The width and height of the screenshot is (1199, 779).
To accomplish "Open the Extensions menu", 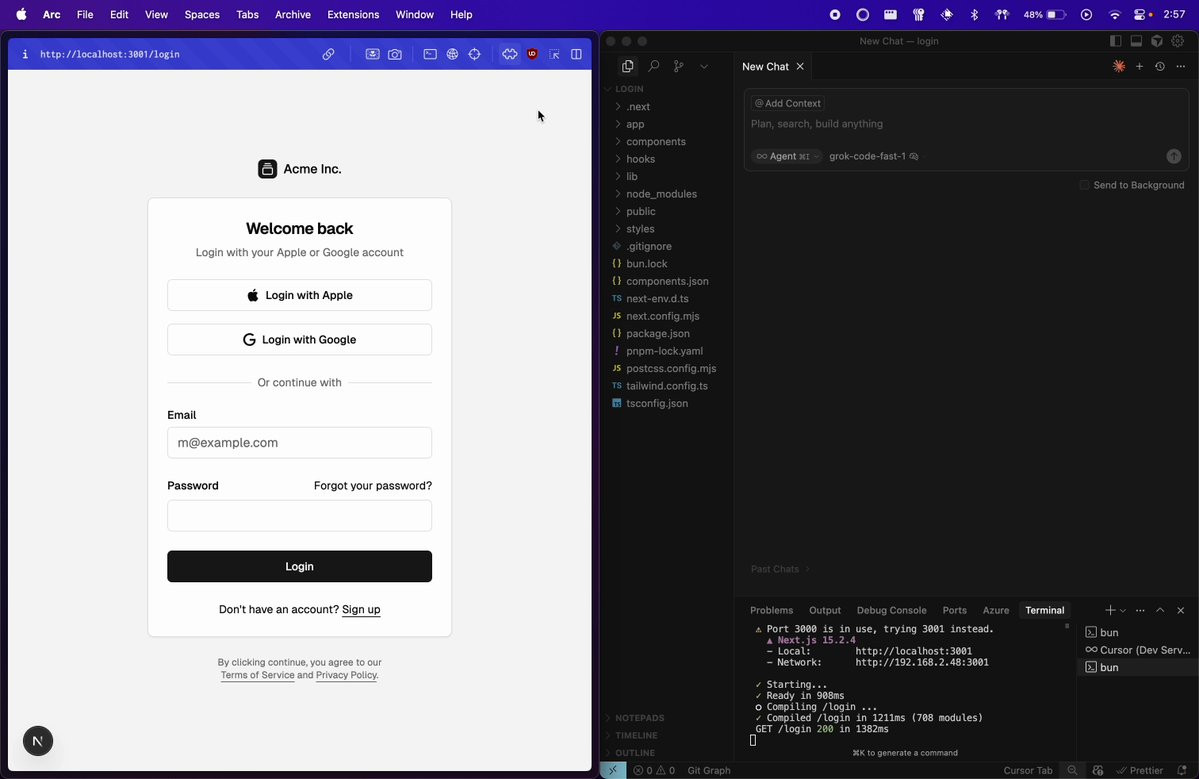I will [x=353, y=15].
